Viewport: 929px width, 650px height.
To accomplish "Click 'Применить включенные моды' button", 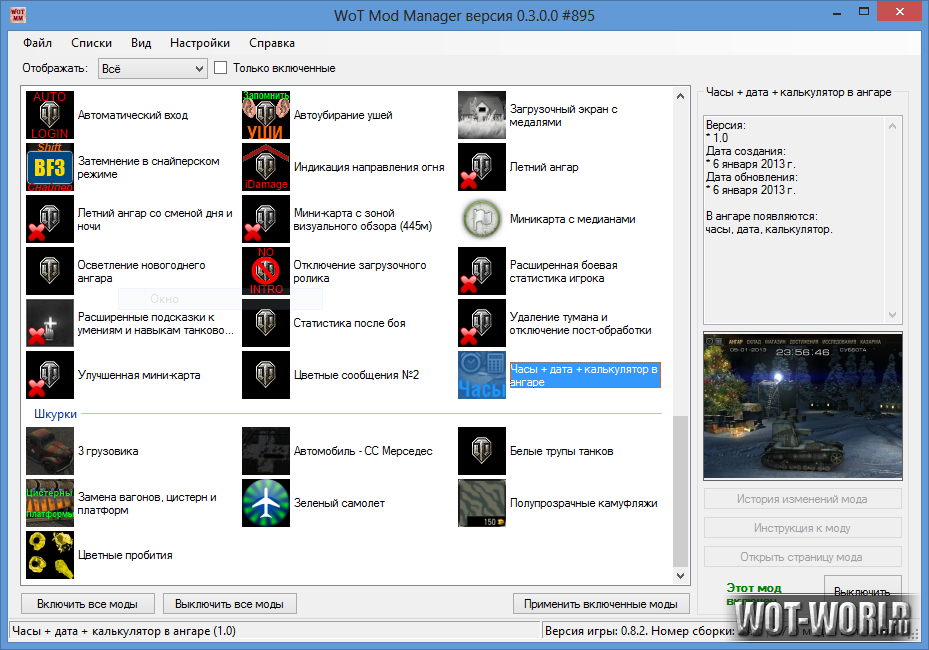I will click(x=601, y=604).
